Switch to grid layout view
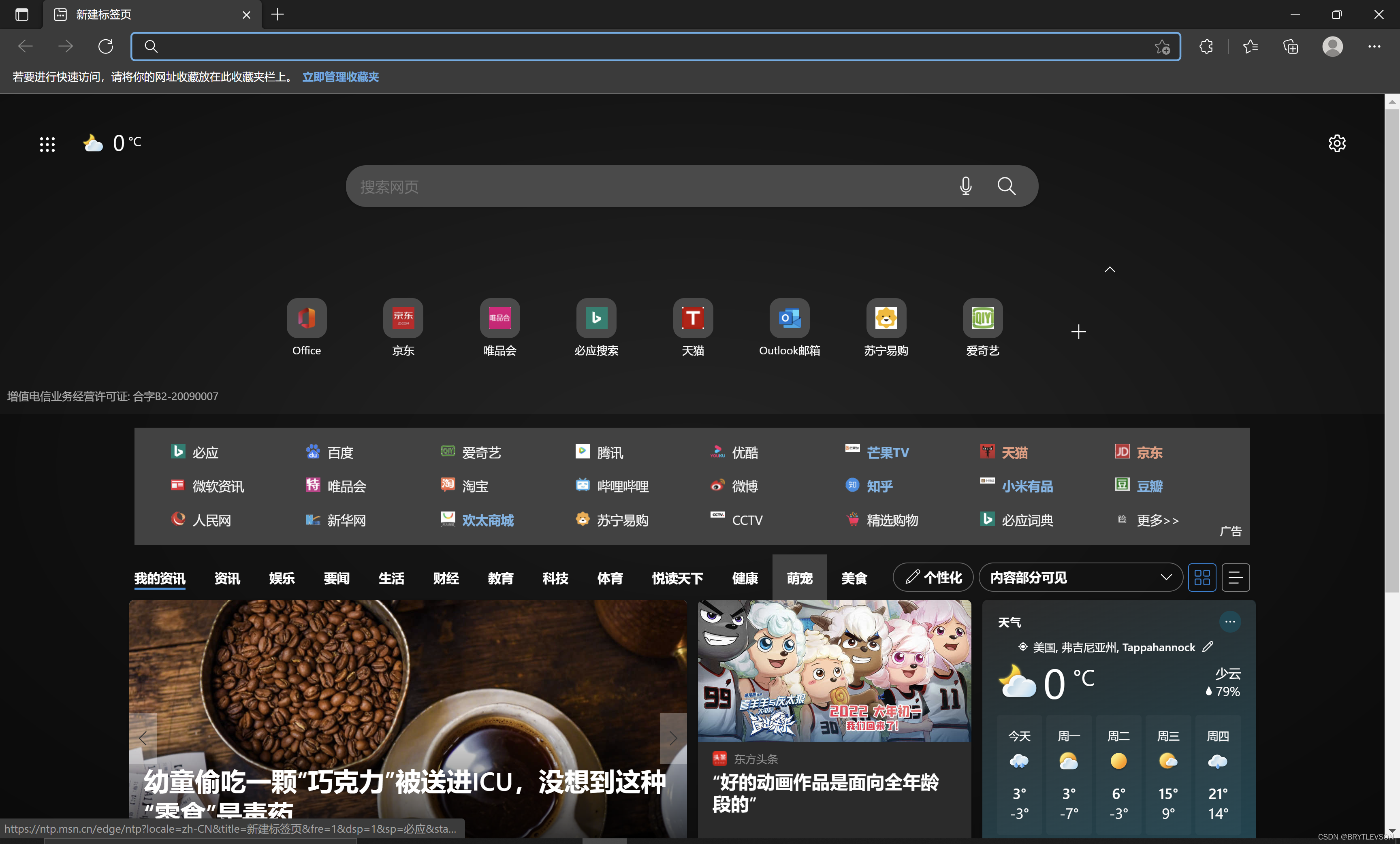 click(x=1202, y=578)
